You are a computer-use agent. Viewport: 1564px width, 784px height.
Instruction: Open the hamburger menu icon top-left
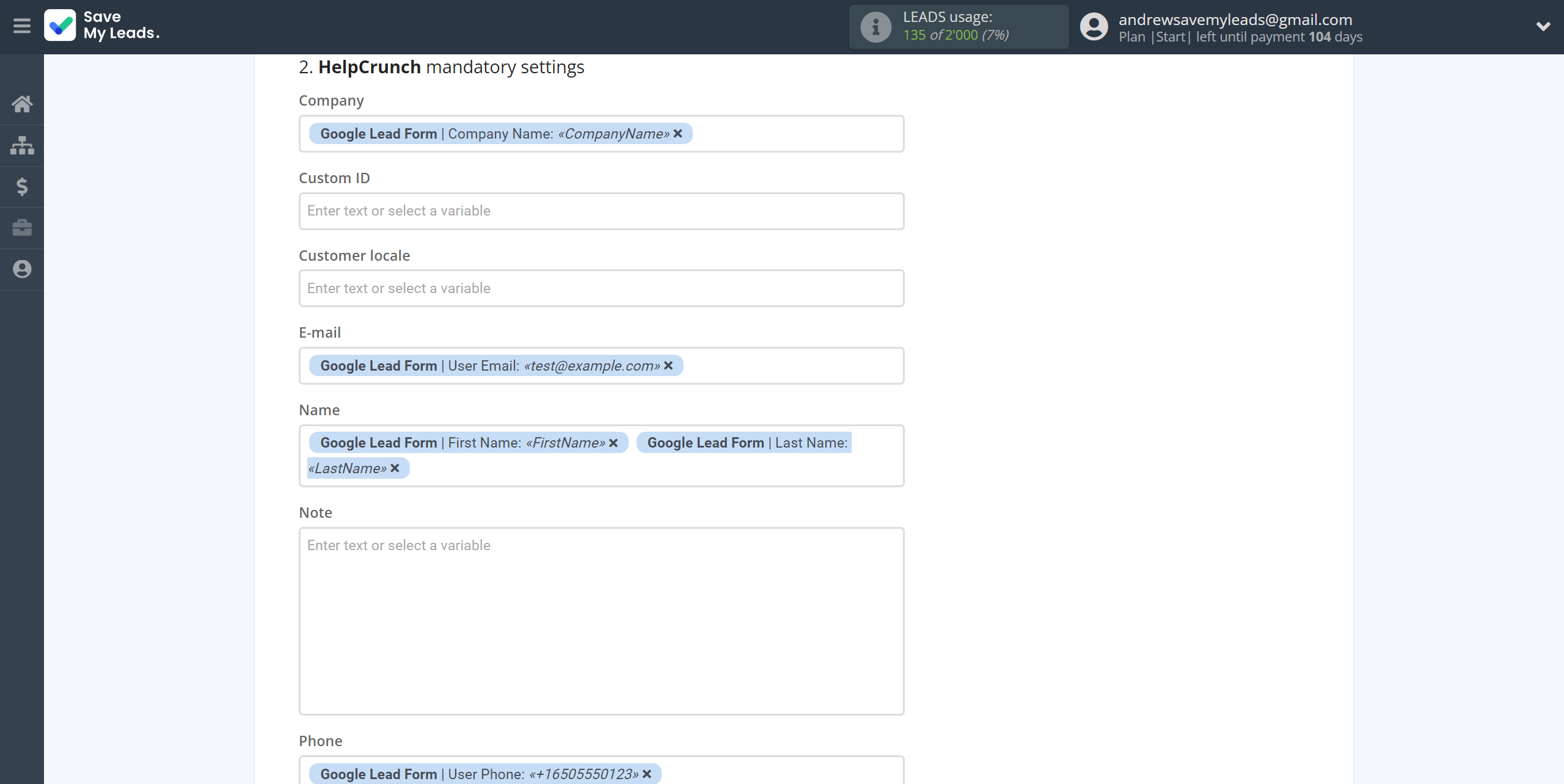22,26
